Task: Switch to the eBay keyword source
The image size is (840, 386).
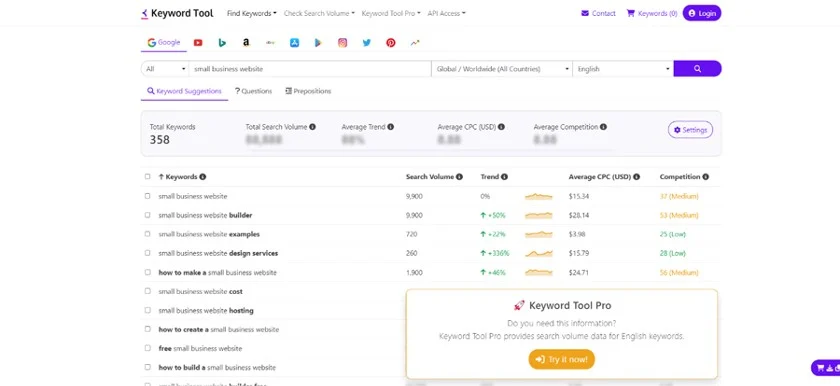Action: coord(270,43)
